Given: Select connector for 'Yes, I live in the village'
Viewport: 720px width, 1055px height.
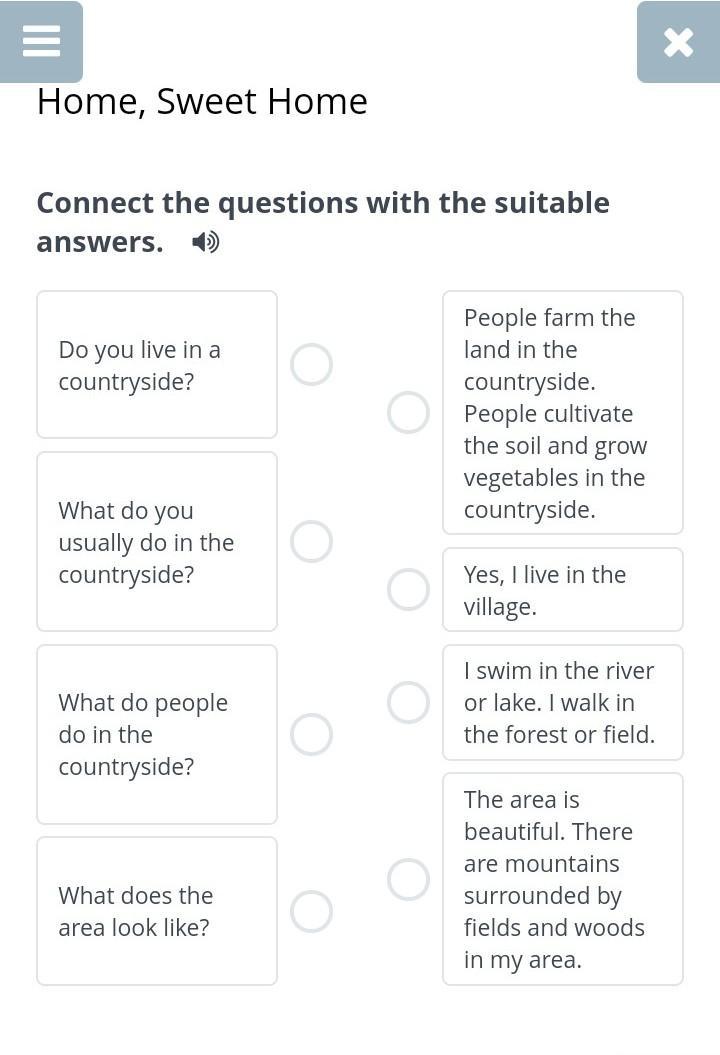Looking at the screenshot, I should 408,590.
